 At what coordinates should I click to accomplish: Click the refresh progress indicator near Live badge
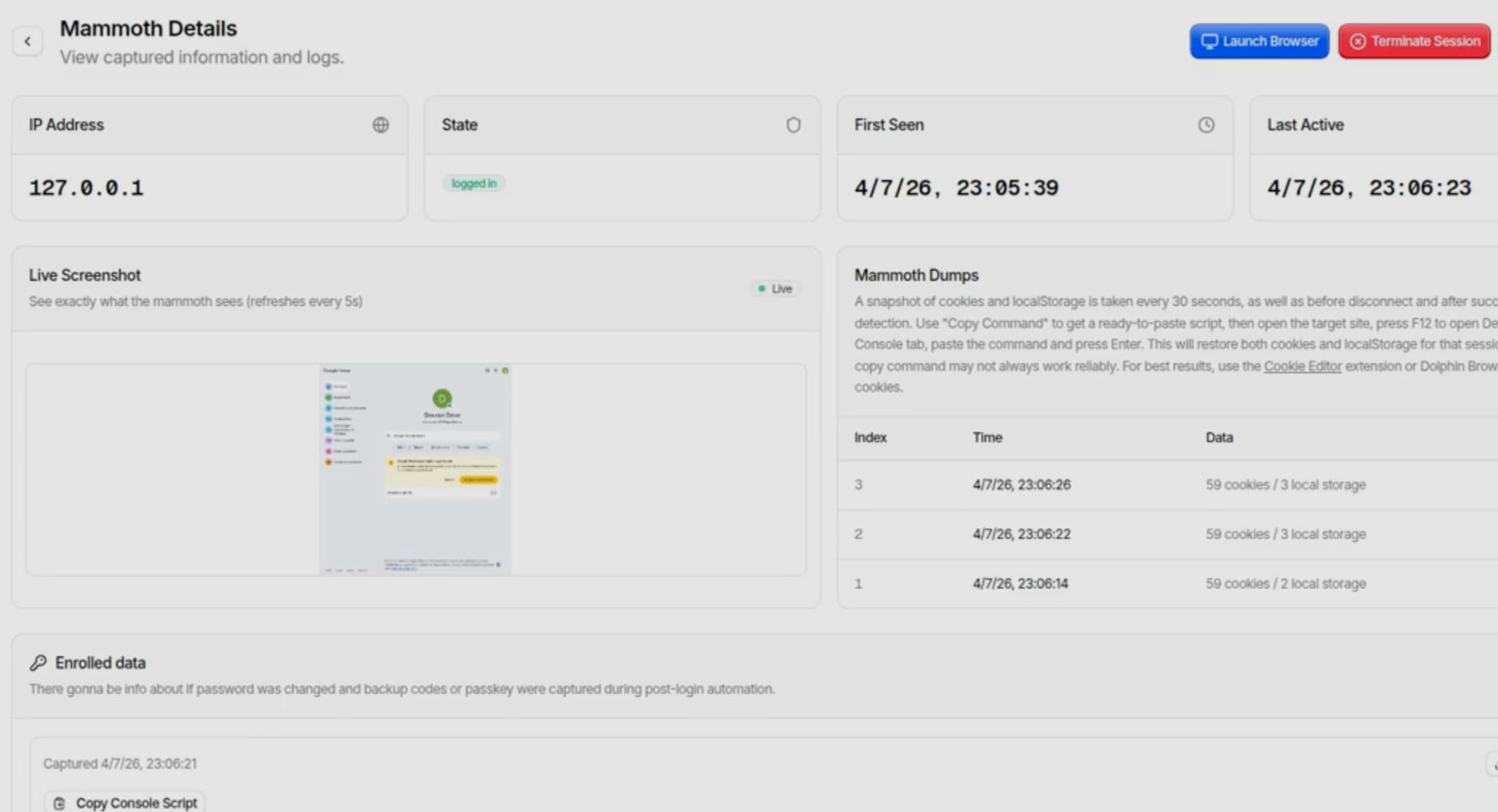click(762, 289)
